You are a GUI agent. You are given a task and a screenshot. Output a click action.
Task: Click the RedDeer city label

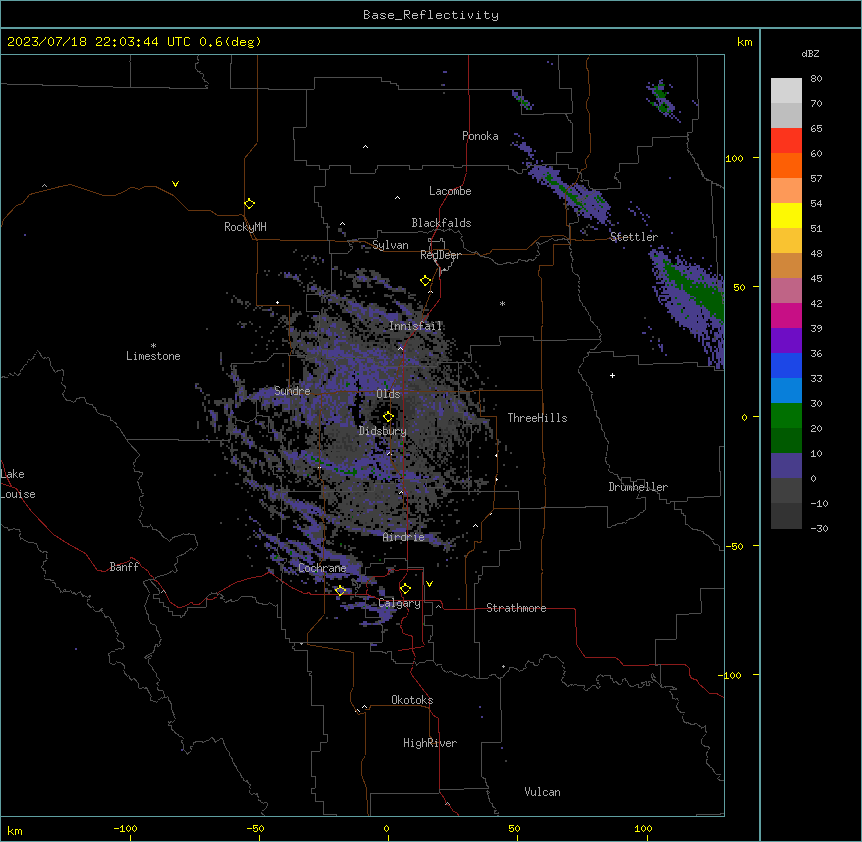pyautogui.click(x=440, y=255)
